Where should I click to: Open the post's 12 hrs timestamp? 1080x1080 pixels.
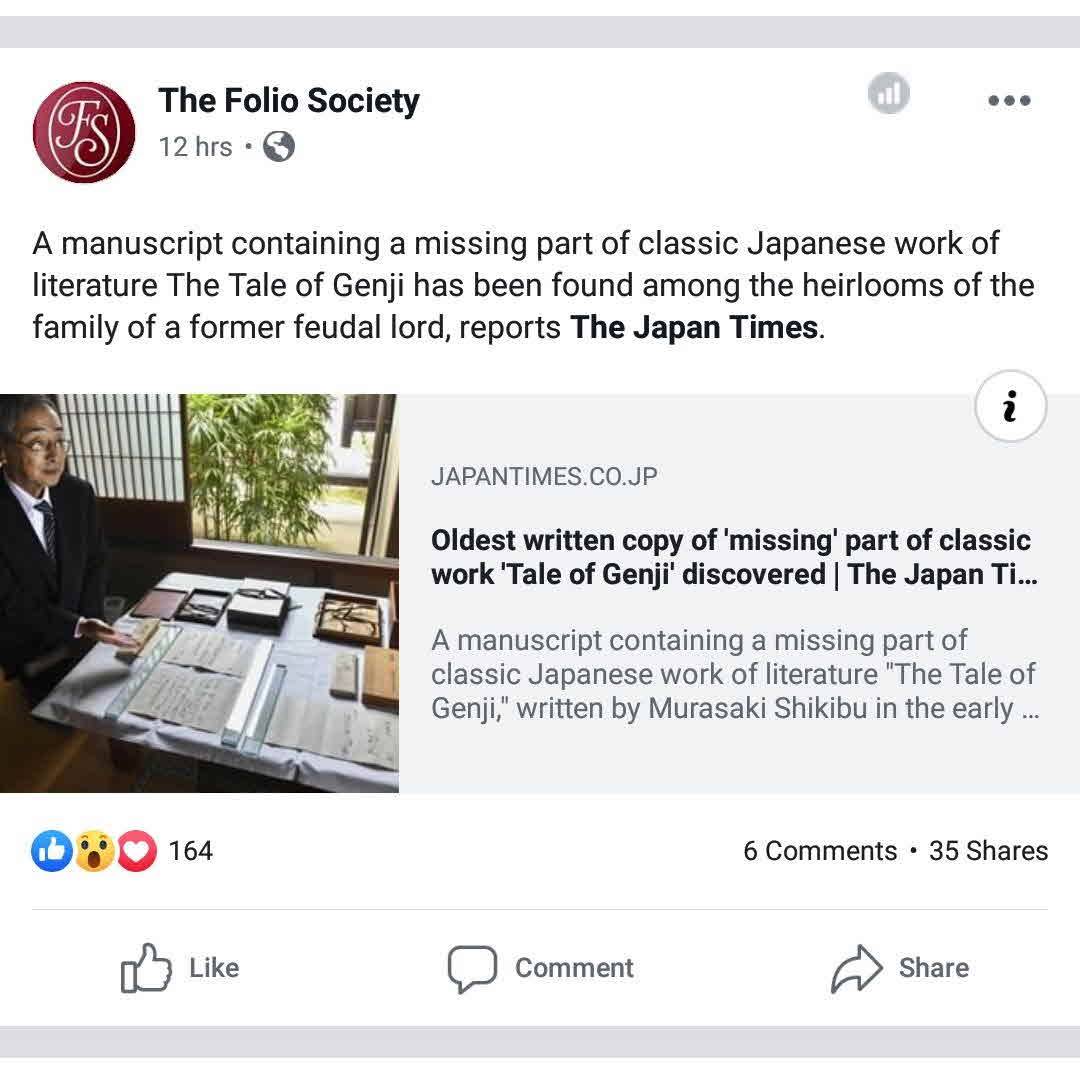[x=195, y=147]
